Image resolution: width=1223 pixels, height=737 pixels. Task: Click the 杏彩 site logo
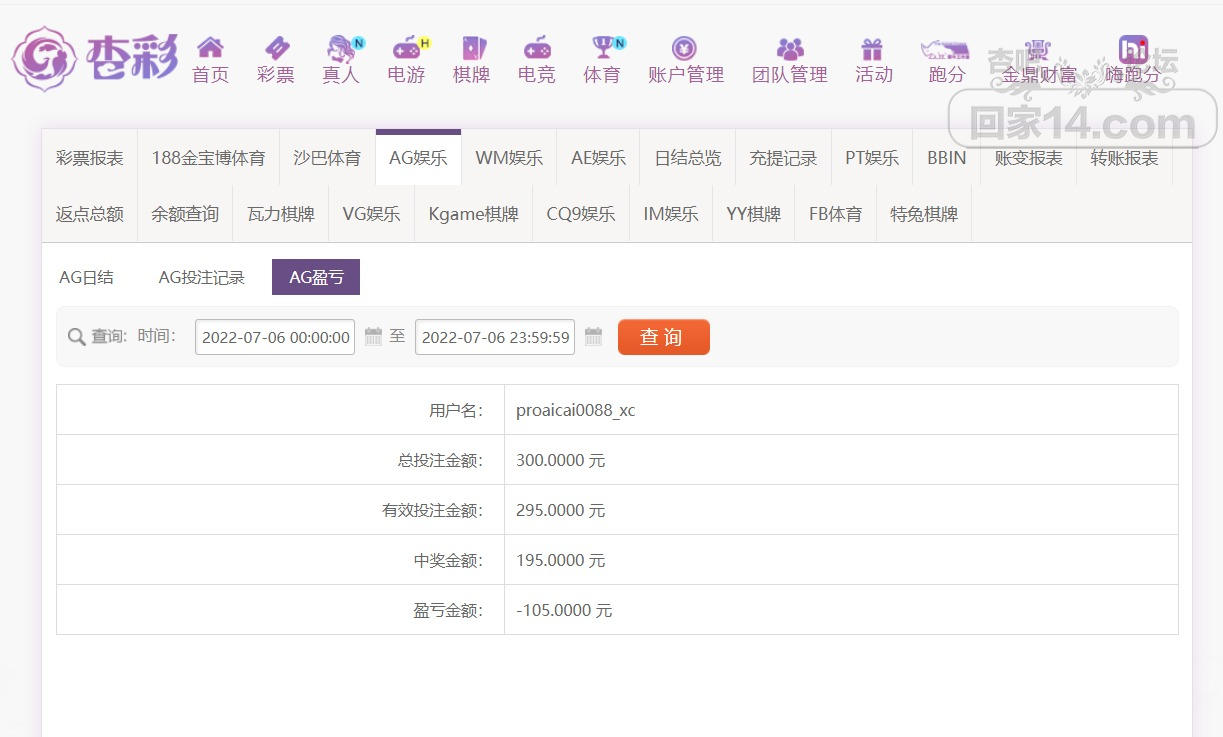click(96, 58)
